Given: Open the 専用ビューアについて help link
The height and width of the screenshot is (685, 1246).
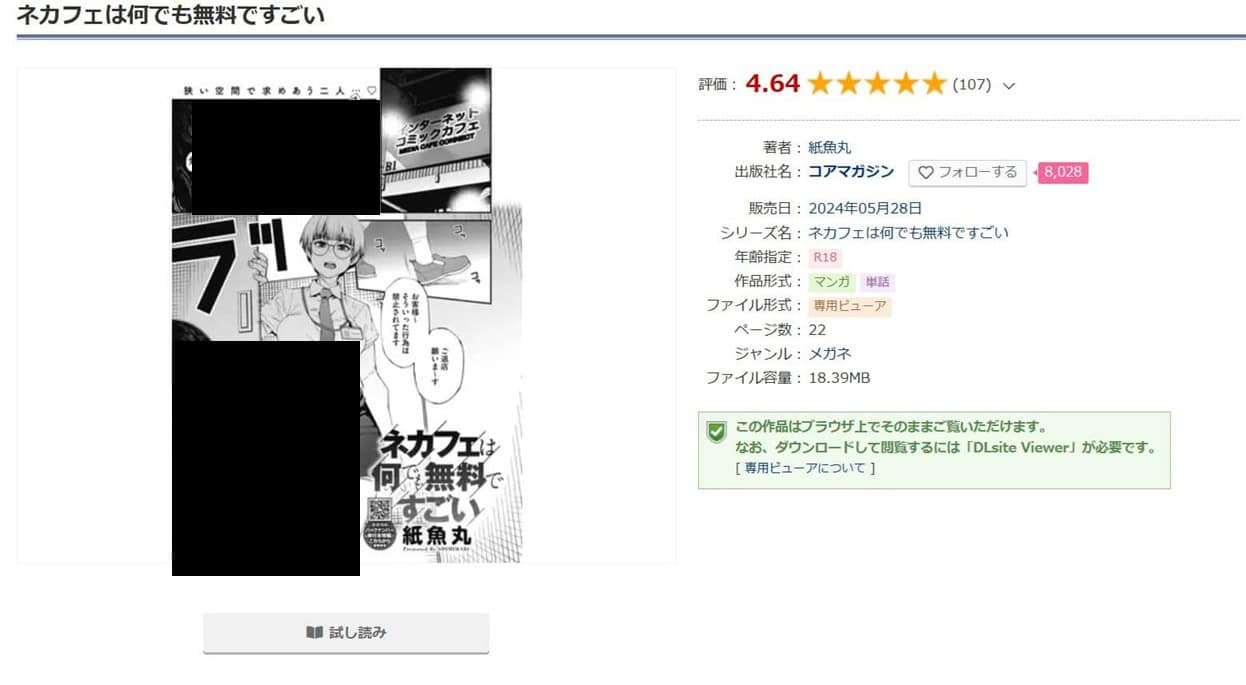Looking at the screenshot, I should click(x=805, y=467).
